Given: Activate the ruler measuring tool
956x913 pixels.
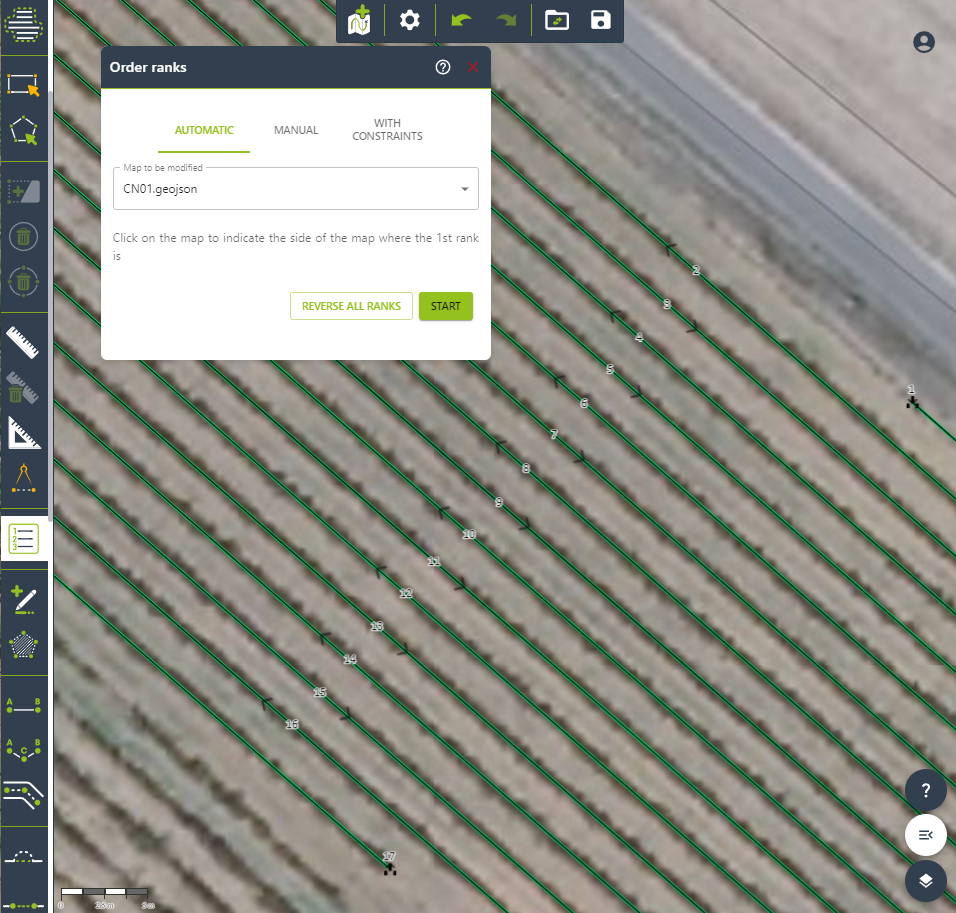Looking at the screenshot, I should click(x=24, y=342).
